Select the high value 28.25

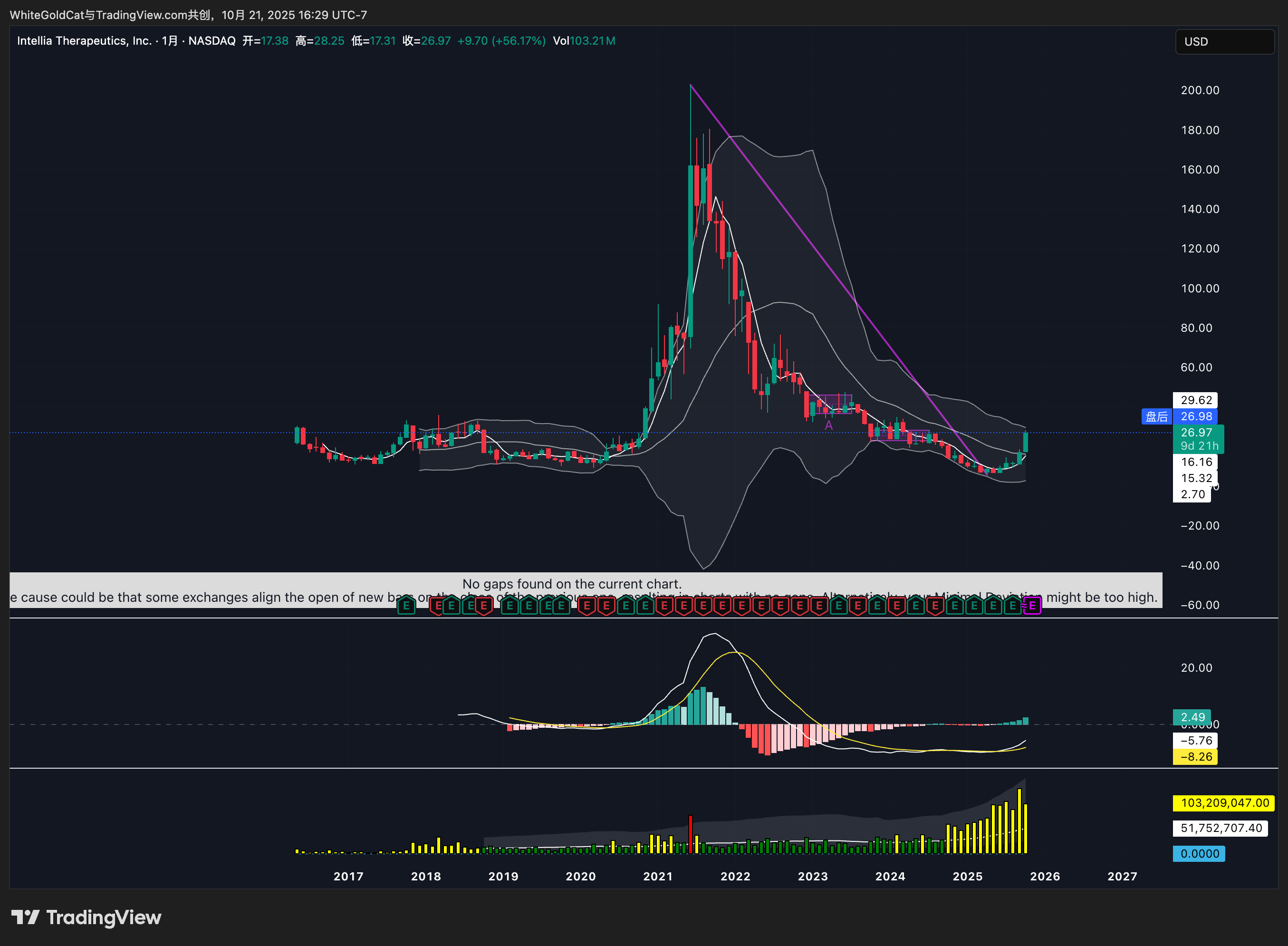pos(329,41)
